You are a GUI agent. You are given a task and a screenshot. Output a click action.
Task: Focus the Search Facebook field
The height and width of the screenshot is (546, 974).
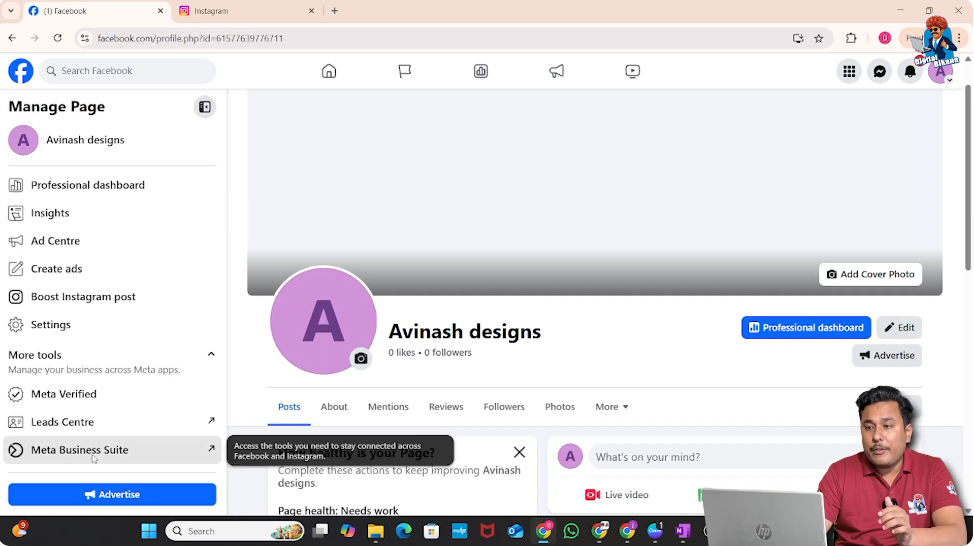[x=127, y=71]
